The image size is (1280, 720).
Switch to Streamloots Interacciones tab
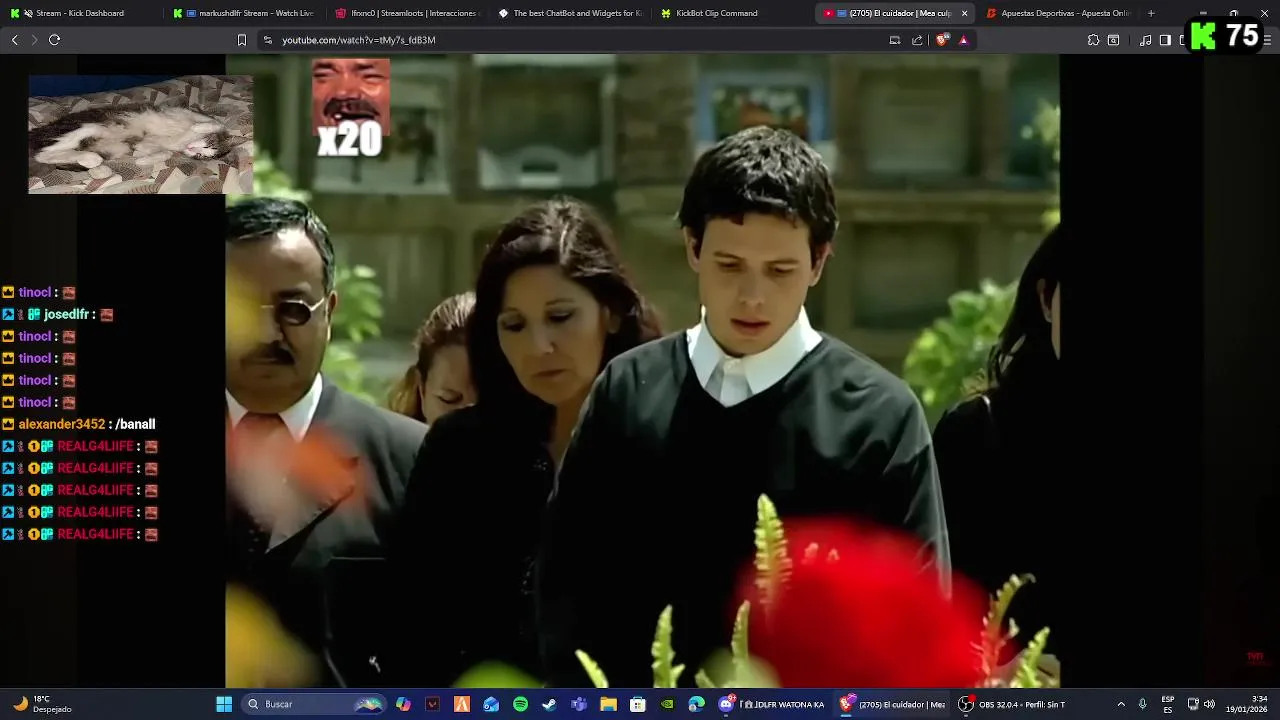coord(408,13)
